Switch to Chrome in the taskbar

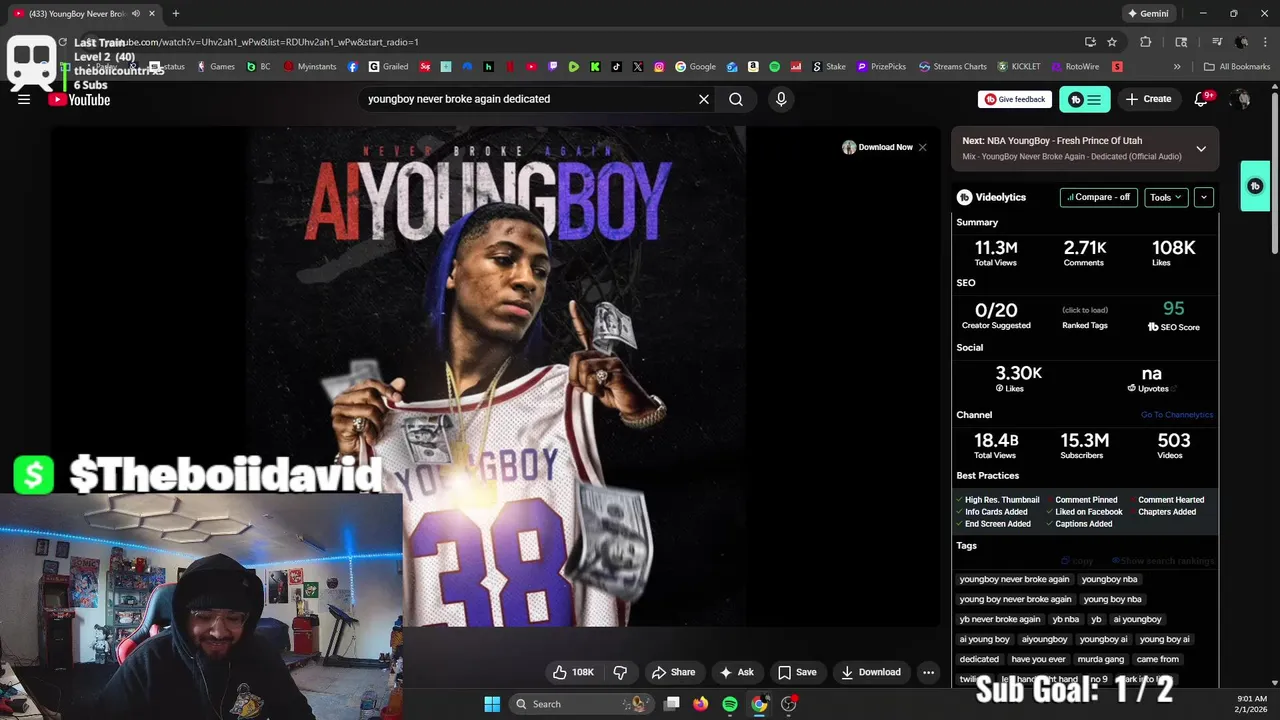click(759, 704)
